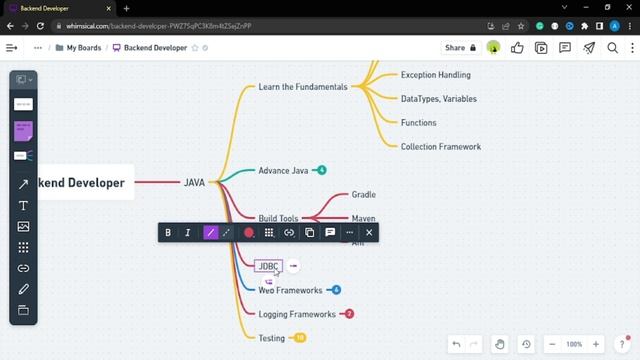Open the comments panel icon

click(565, 48)
